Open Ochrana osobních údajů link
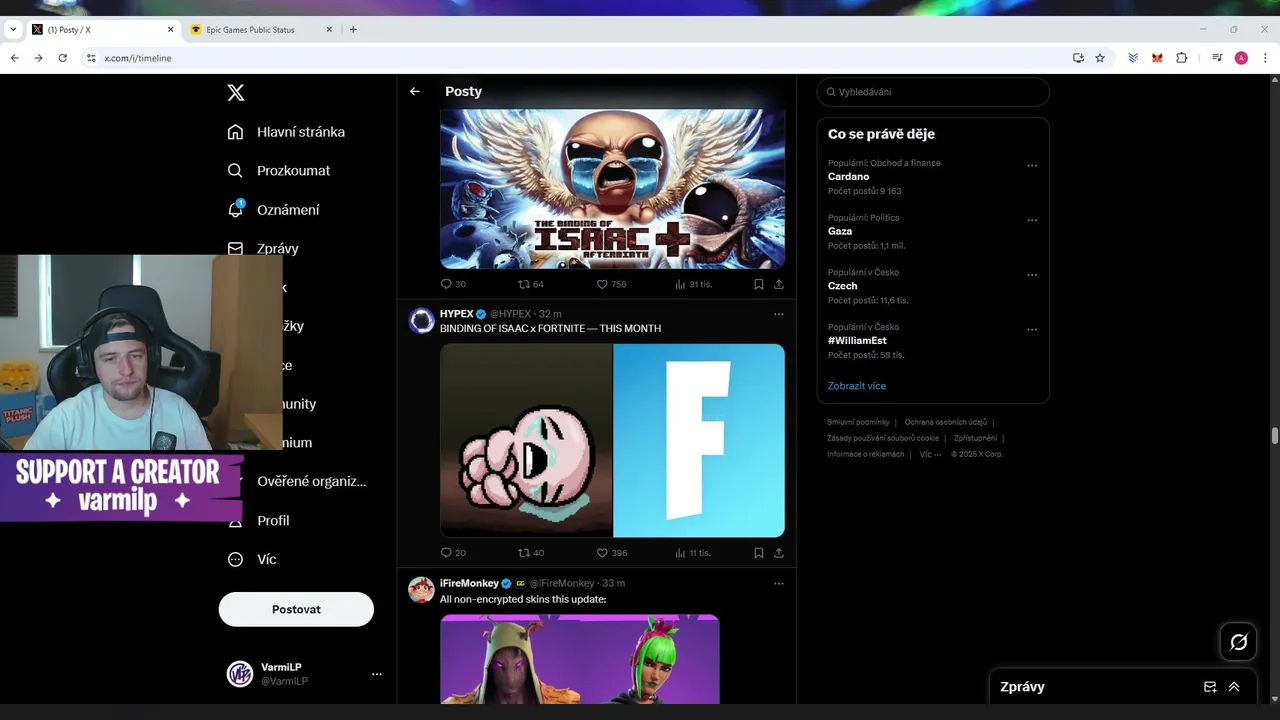 (946, 423)
